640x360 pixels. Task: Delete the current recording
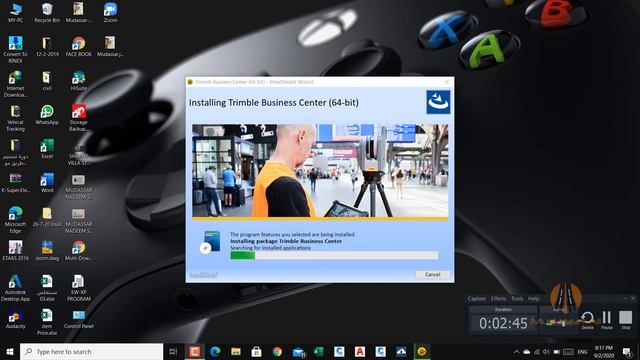588,320
